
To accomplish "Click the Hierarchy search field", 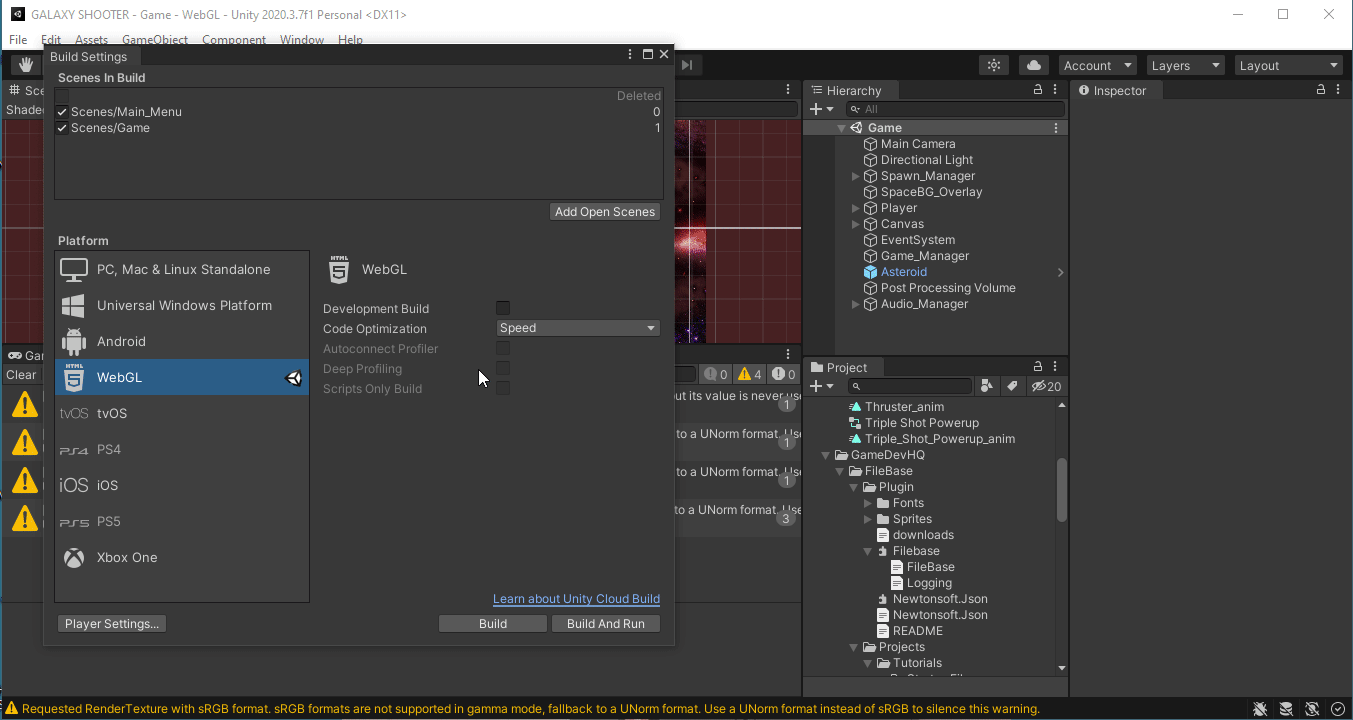I will [954, 109].
